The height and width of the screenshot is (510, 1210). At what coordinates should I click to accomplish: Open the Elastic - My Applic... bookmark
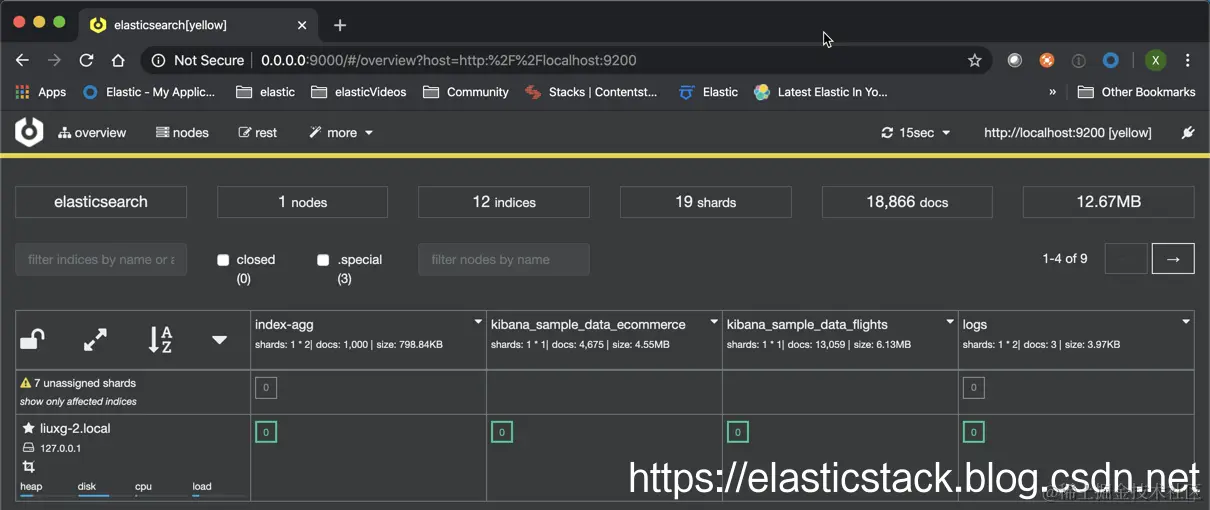[149, 92]
